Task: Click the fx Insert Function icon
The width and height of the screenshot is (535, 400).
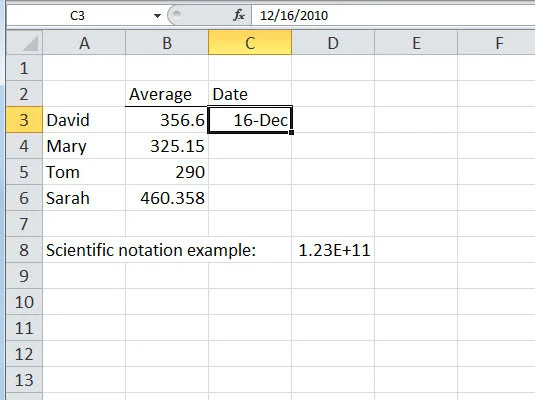Action: point(239,15)
